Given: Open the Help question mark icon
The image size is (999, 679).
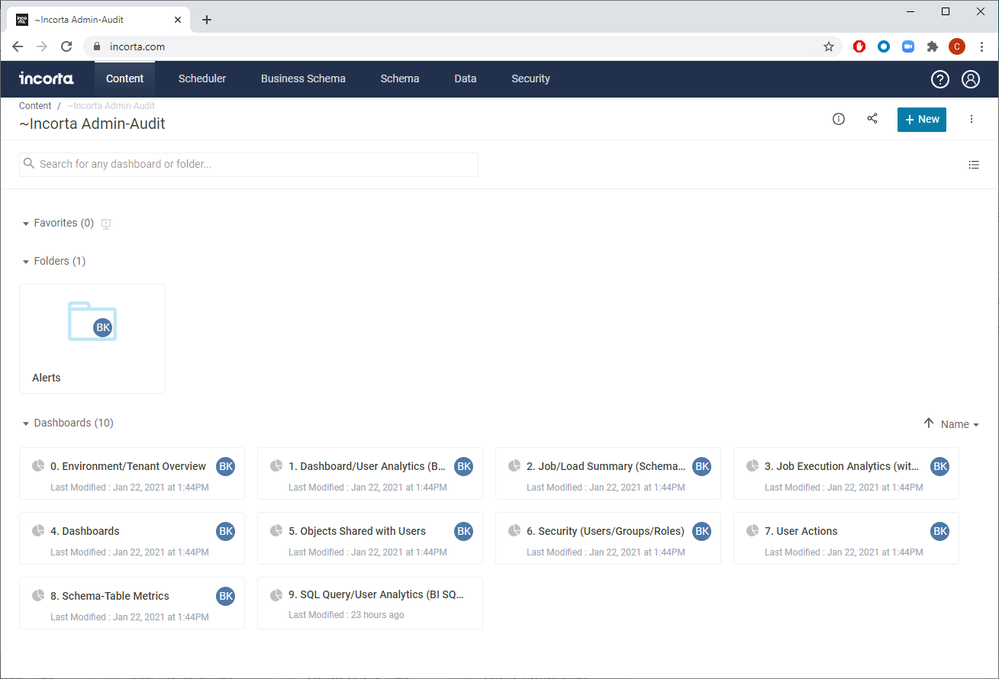Looking at the screenshot, I should point(940,79).
